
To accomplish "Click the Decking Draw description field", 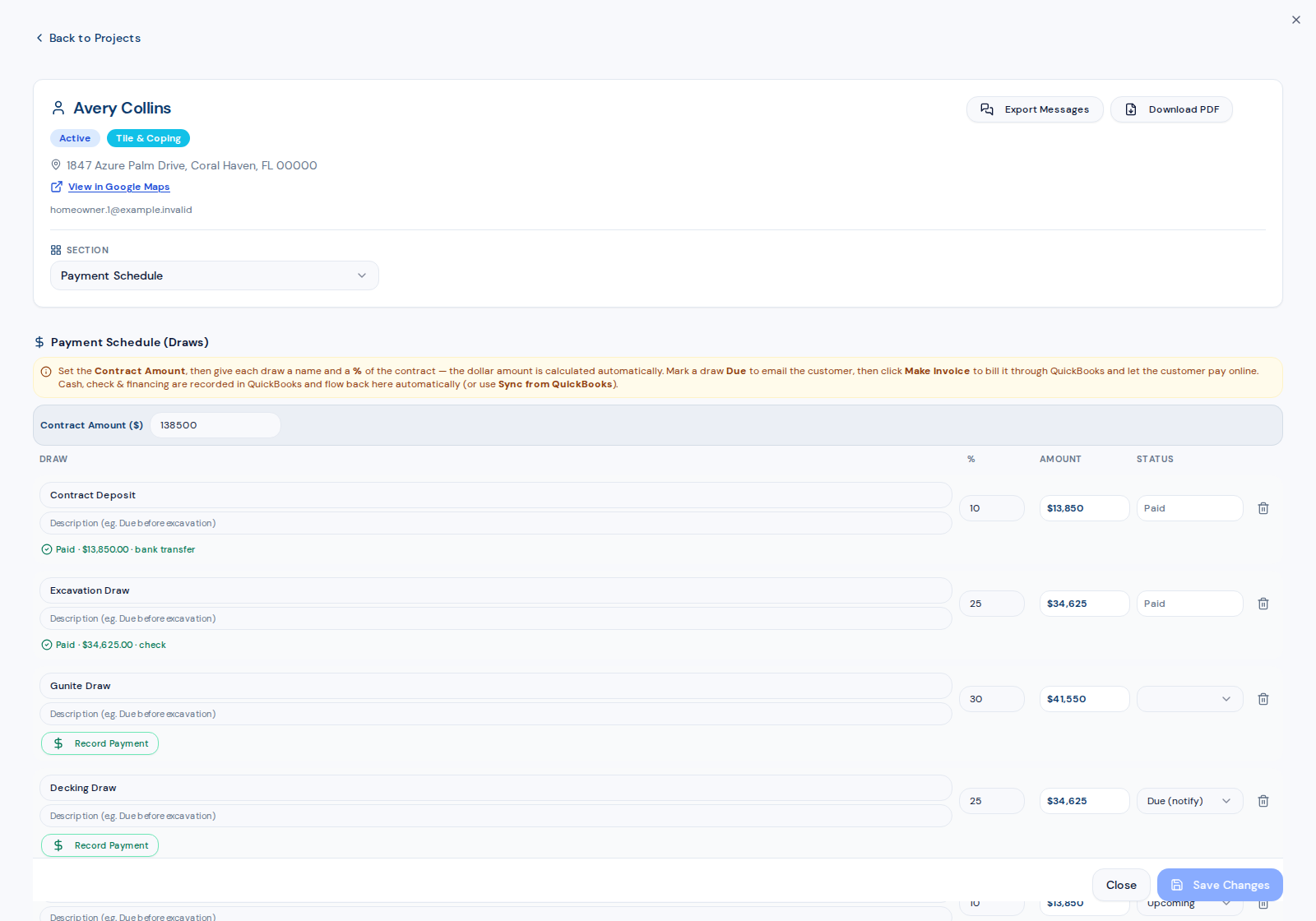I will point(496,816).
